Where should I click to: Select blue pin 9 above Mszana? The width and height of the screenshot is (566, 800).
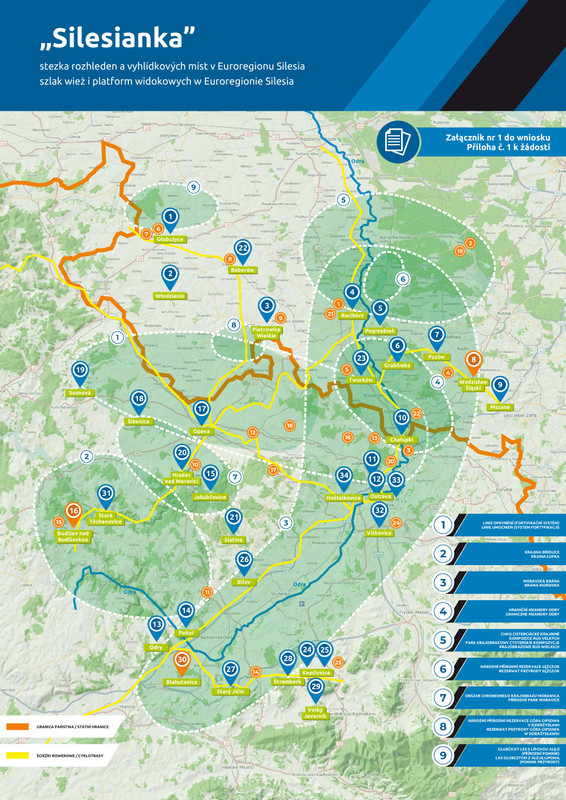(500, 388)
